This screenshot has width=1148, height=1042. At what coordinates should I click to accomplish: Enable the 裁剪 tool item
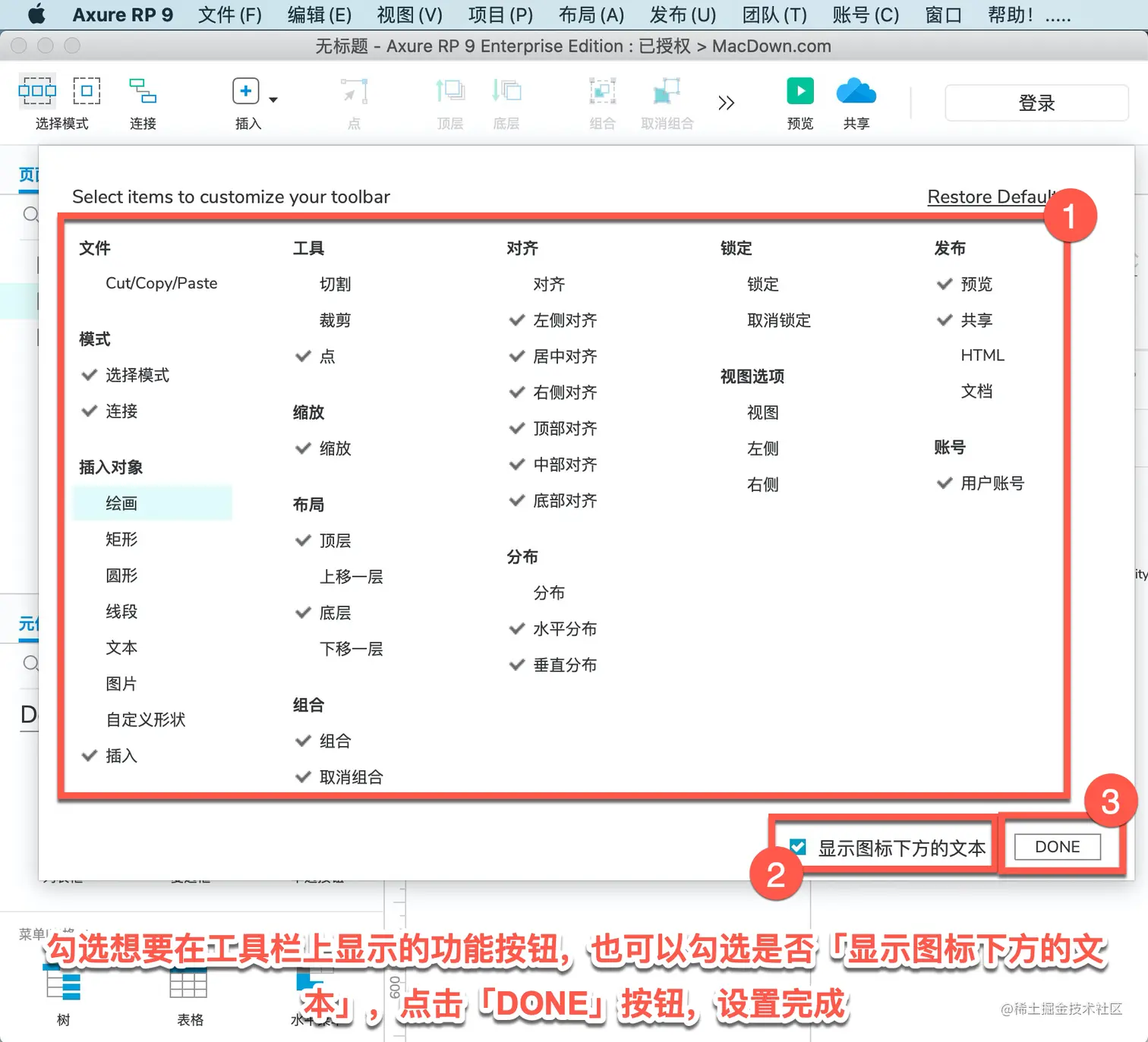(x=335, y=320)
